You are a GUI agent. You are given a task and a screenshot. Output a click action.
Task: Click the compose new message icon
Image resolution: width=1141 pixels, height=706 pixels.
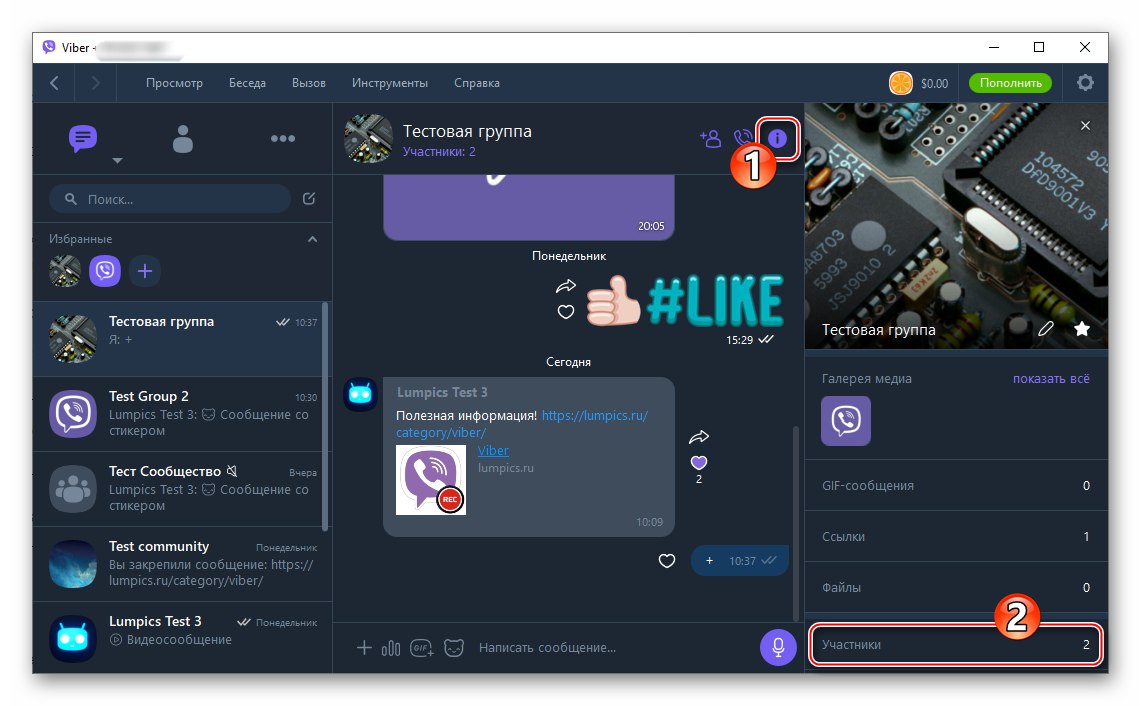[x=309, y=199]
